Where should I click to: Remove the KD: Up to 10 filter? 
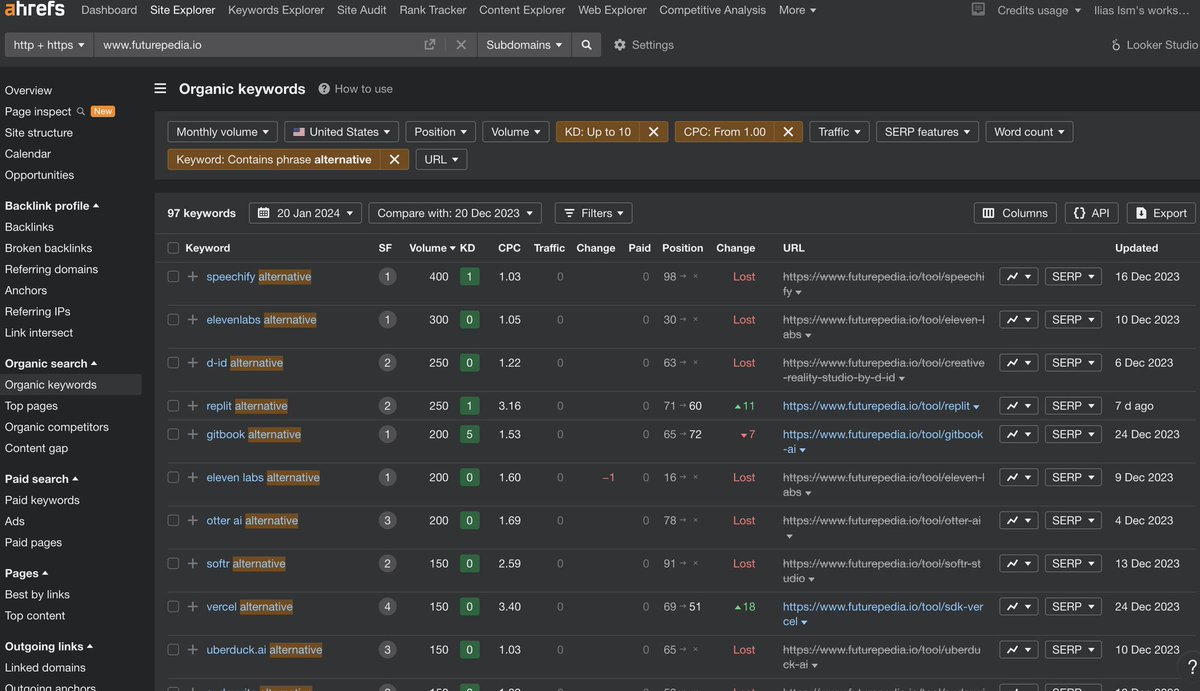point(653,132)
